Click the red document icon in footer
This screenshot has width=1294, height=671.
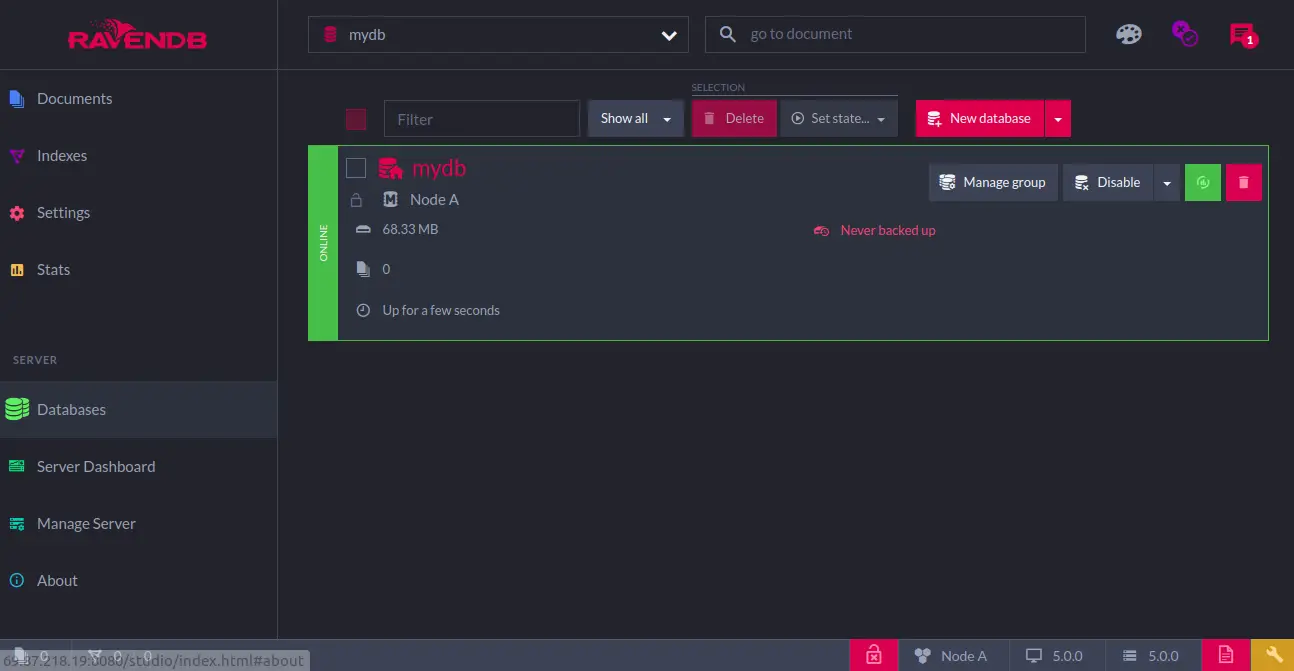click(1226, 656)
